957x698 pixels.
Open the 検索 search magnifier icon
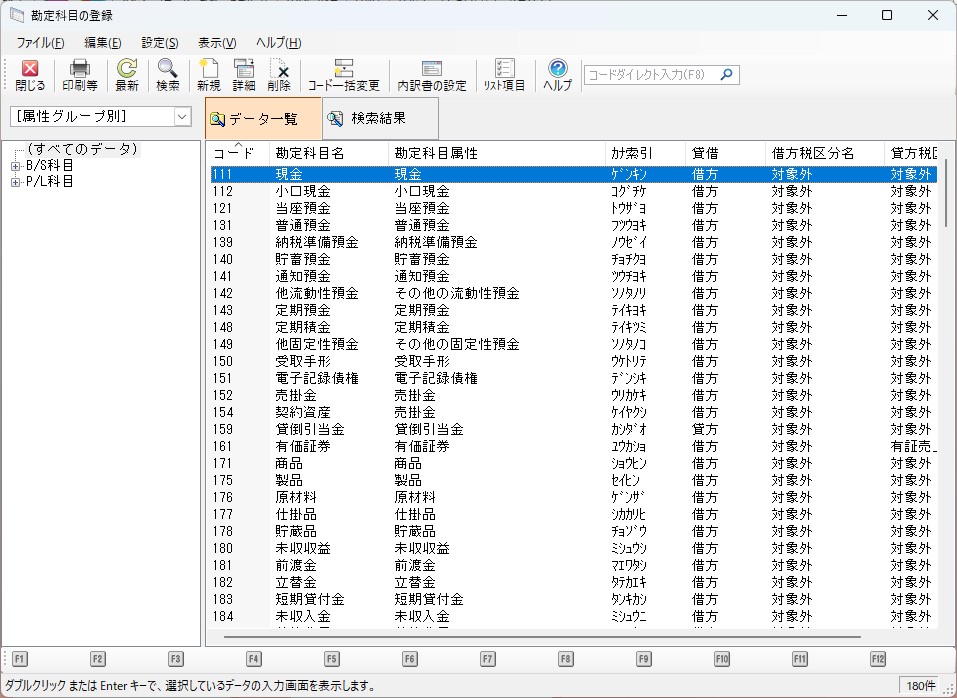168,75
